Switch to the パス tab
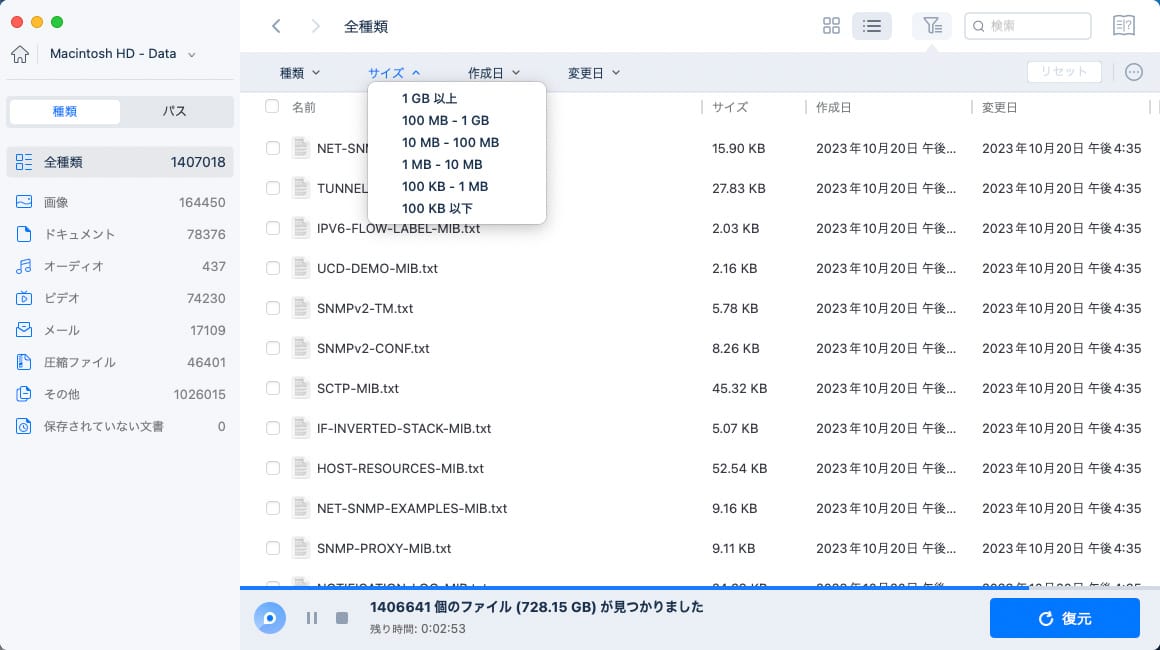This screenshot has width=1160, height=650. (x=175, y=112)
